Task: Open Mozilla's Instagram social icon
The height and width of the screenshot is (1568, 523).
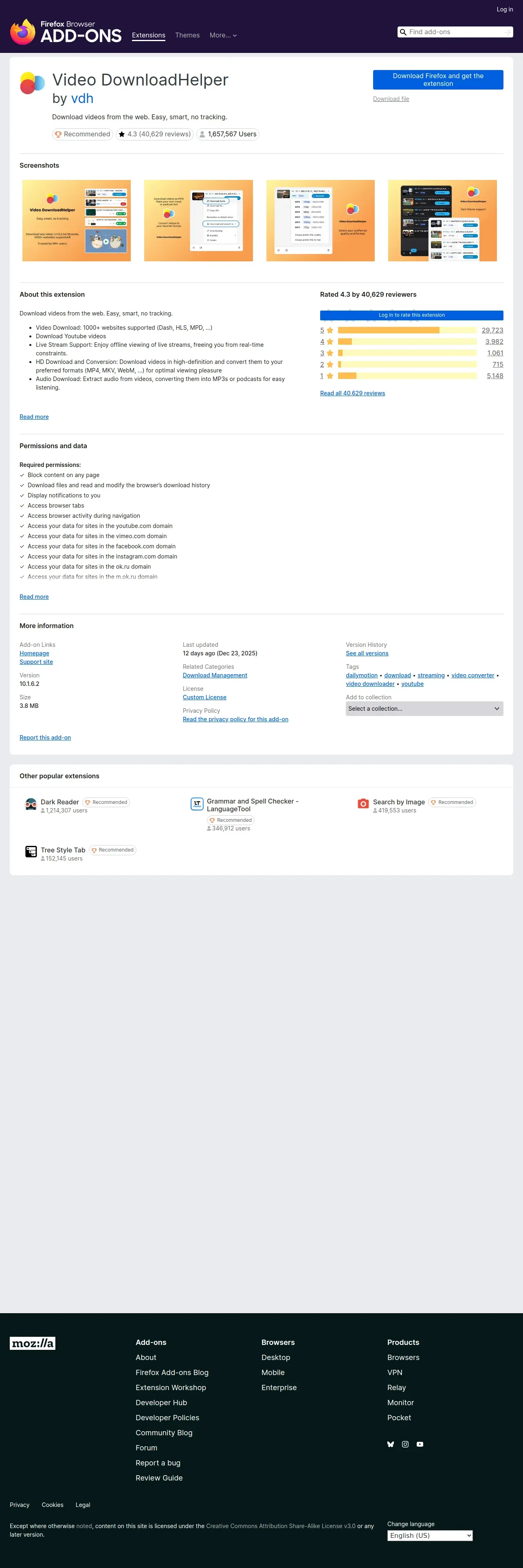Action: point(406,1444)
